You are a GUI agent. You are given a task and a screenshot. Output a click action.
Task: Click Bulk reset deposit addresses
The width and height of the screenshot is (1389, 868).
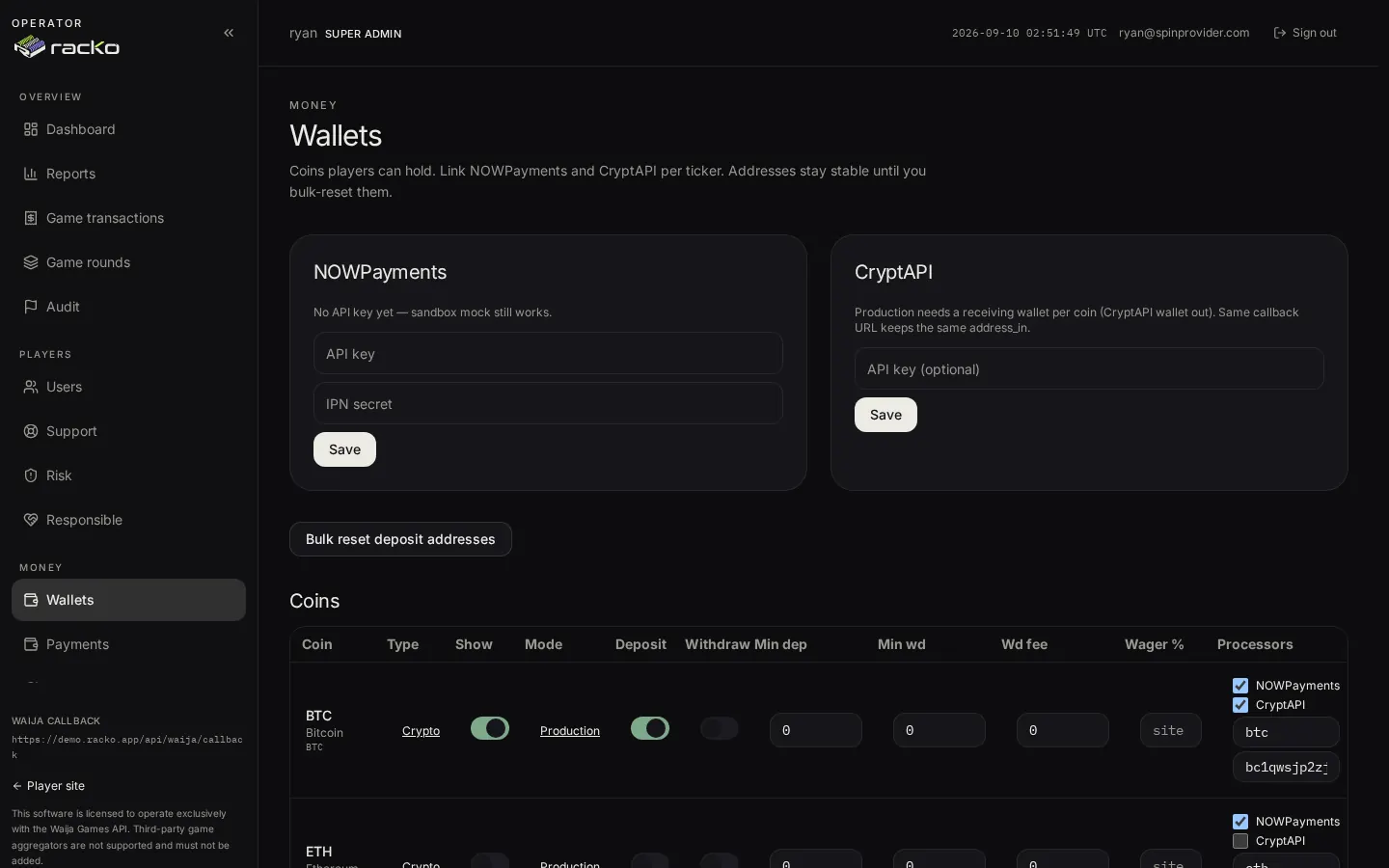click(x=400, y=539)
